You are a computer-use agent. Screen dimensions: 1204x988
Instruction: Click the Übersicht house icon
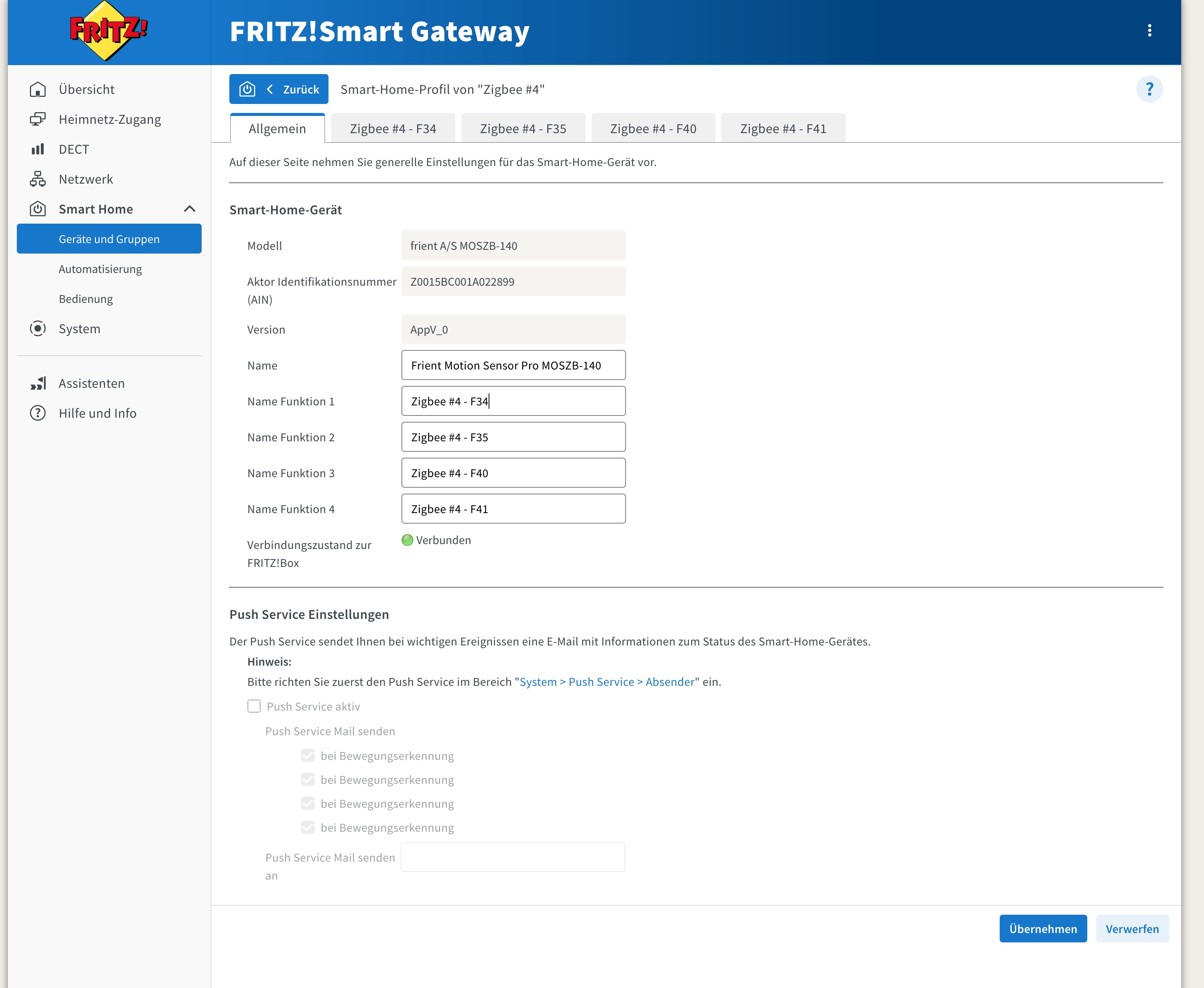point(37,89)
